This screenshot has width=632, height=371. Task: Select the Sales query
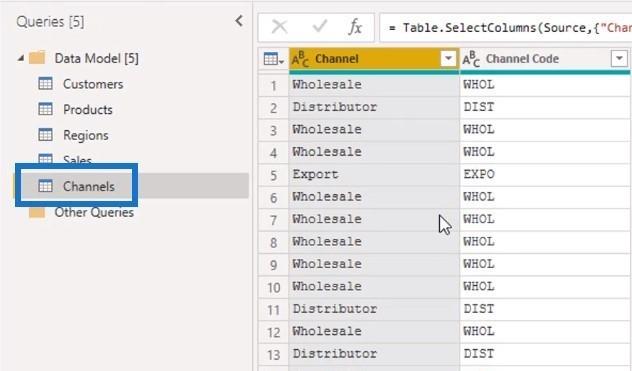coord(77,159)
